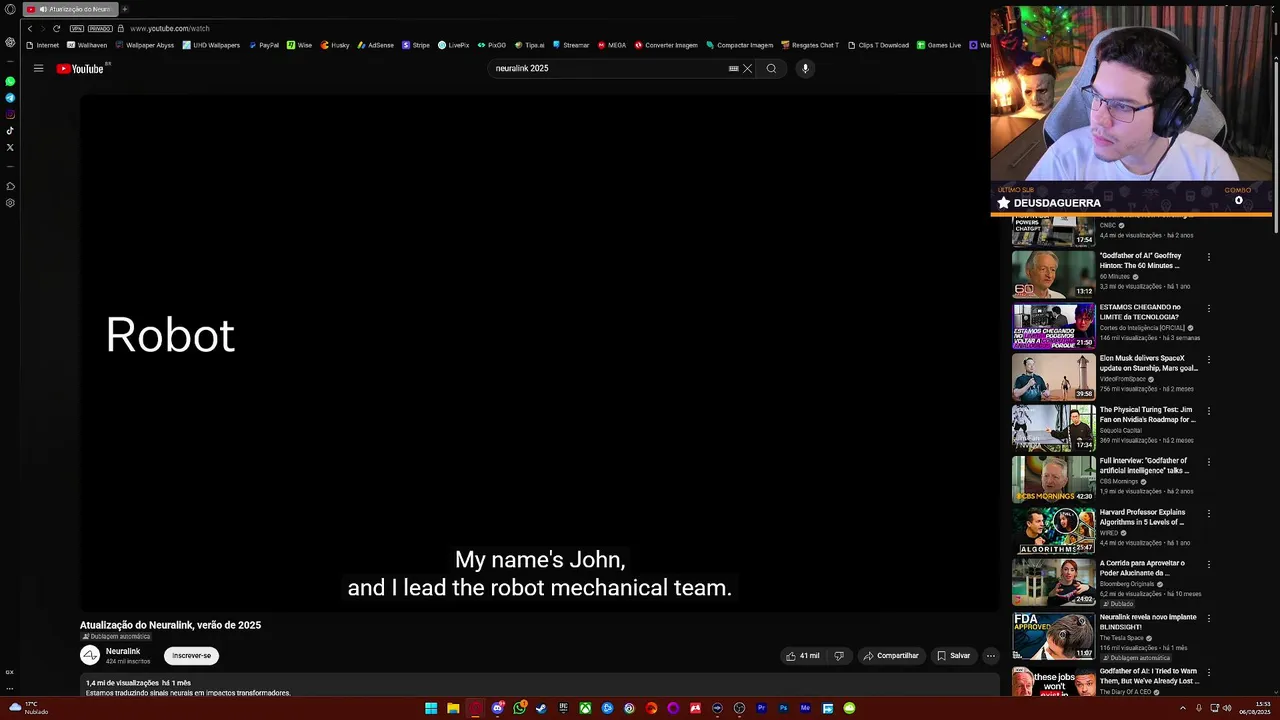Open Premiere Pro from the taskbar

click(x=761, y=708)
